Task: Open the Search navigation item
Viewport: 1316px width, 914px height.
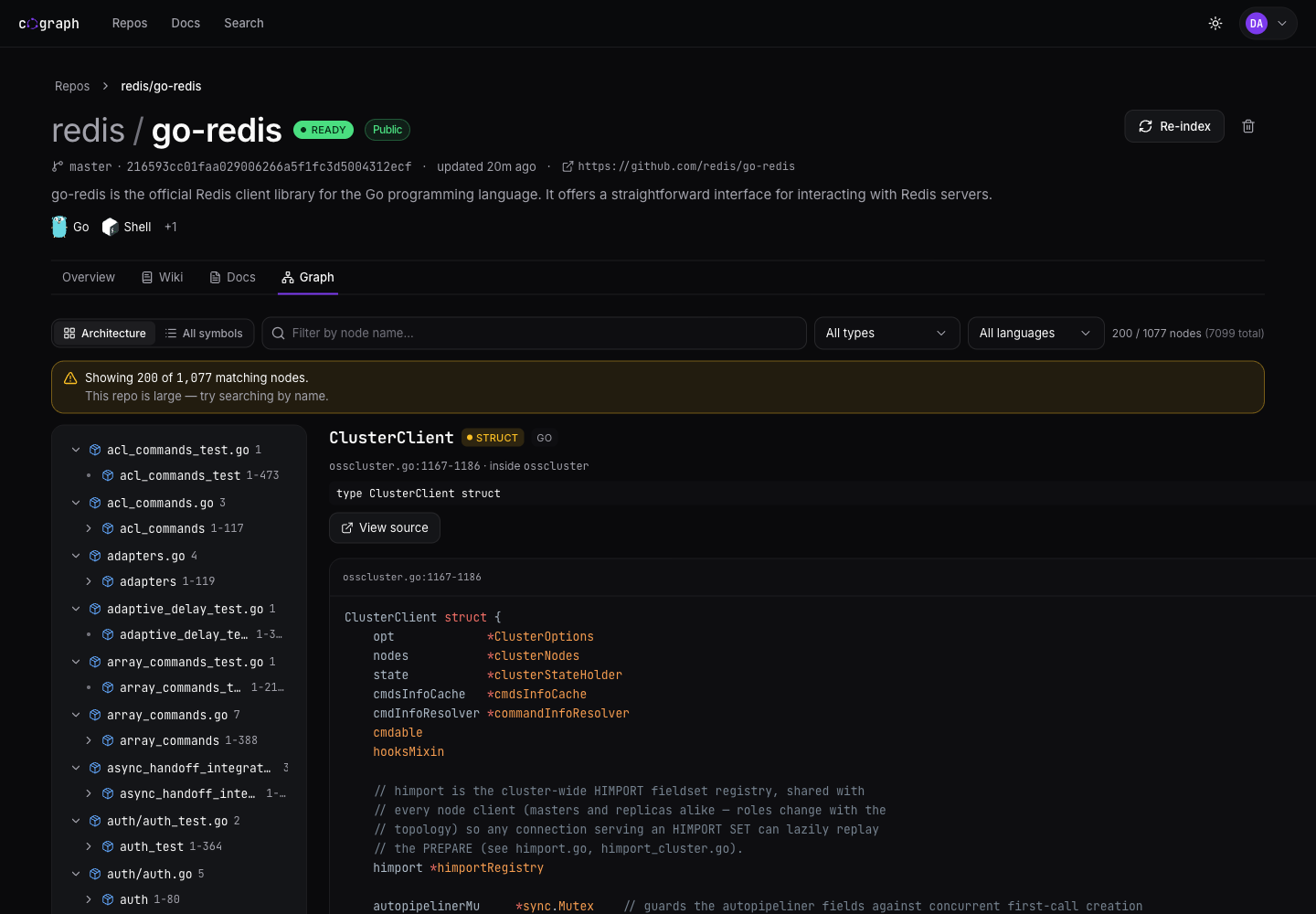Action: pyautogui.click(x=244, y=24)
